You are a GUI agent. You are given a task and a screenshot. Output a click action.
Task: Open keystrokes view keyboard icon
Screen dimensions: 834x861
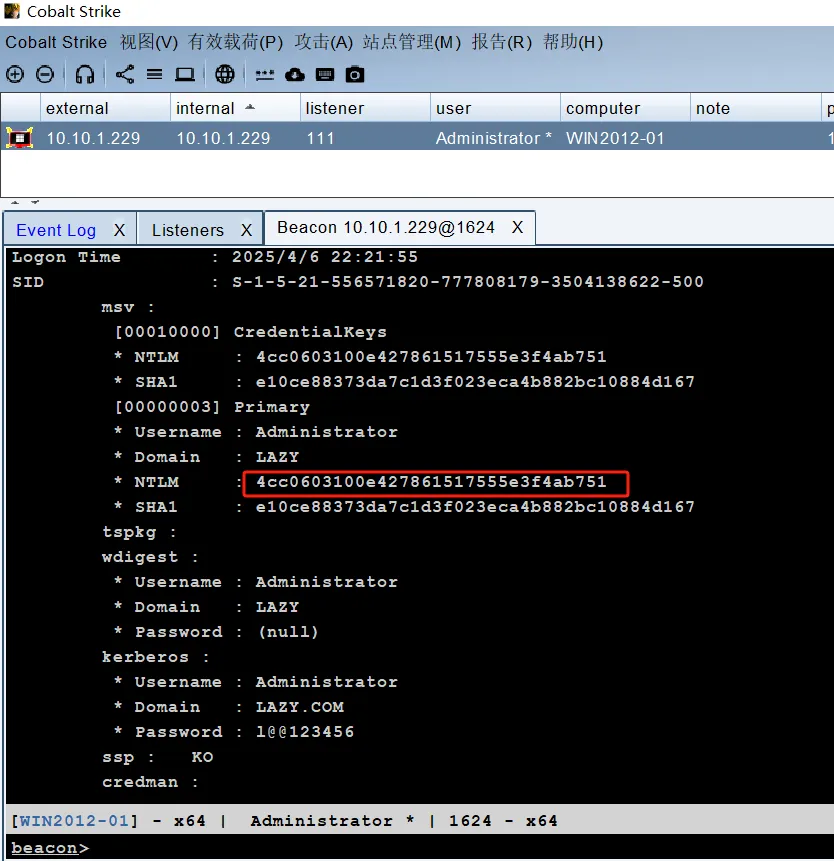(x=325, y=74)
